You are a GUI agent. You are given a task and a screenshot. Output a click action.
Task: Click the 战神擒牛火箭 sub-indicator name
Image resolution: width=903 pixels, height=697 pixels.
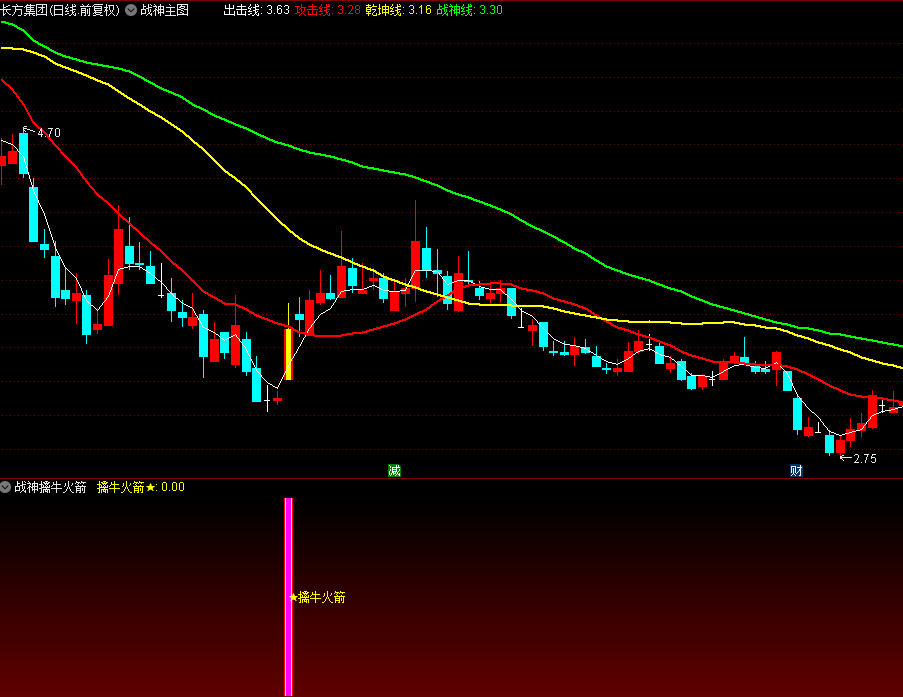(x=50, y=487)
